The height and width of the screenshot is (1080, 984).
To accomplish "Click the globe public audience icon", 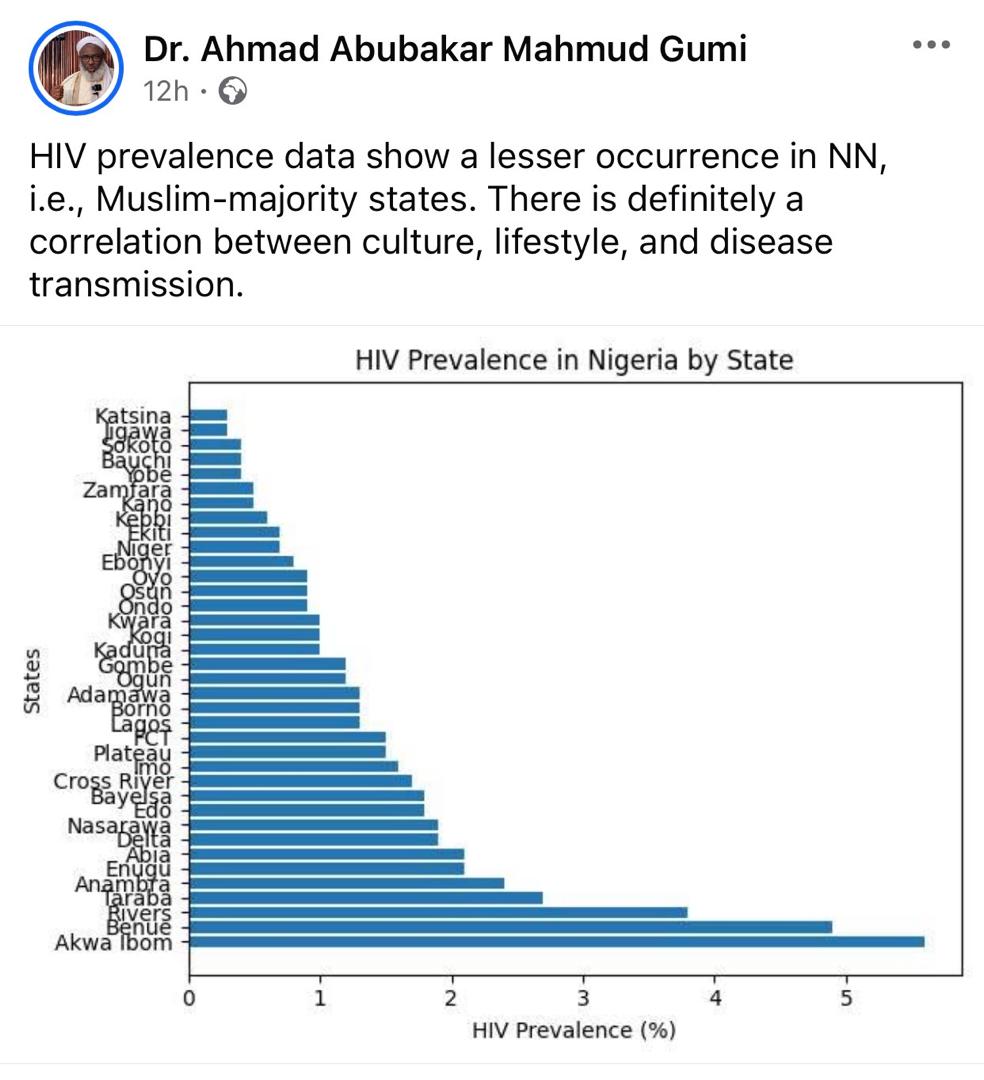I will 232,92.
